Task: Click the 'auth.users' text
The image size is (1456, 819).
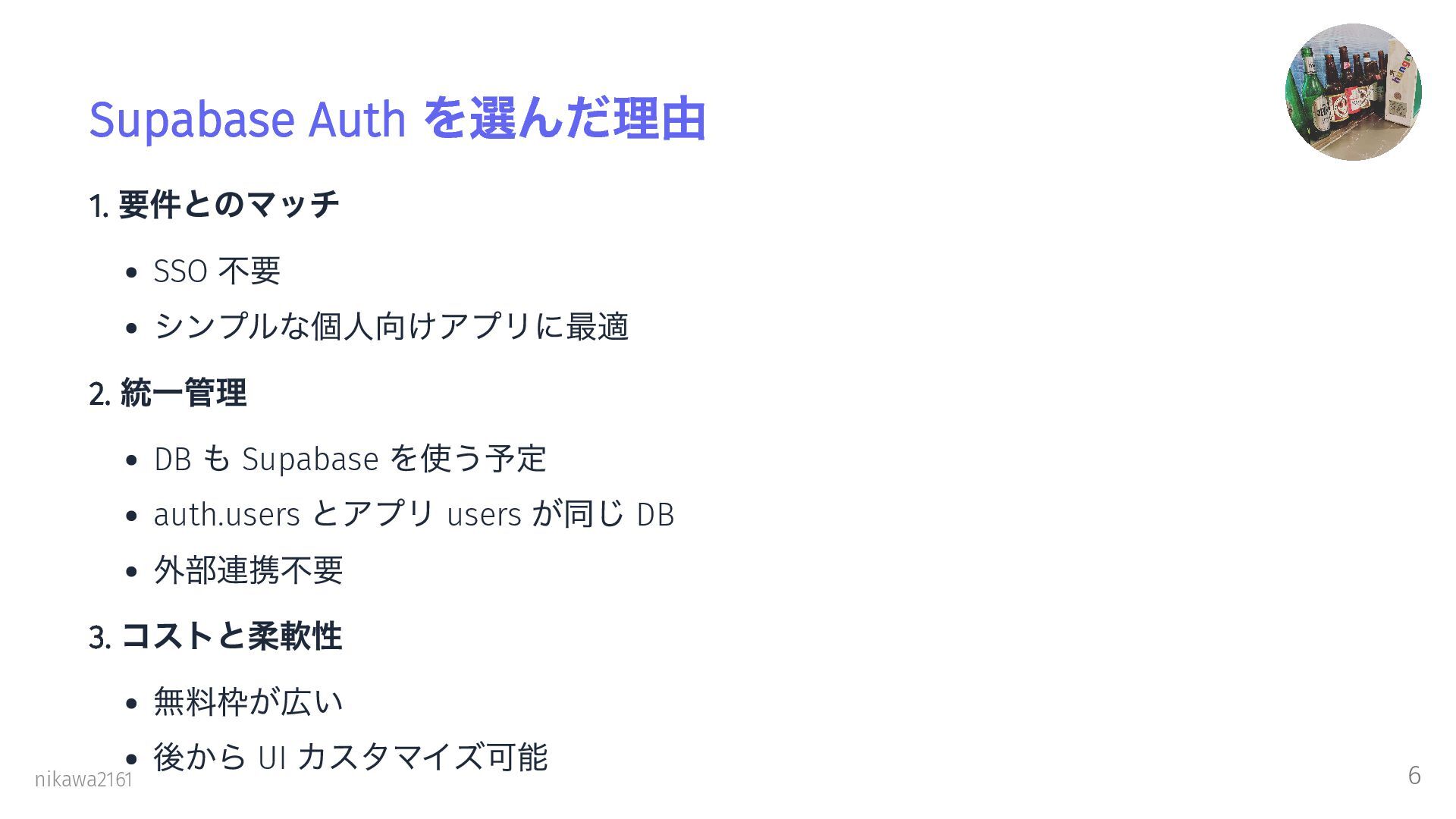Action: pyautogui.click(x=227, y=515)
